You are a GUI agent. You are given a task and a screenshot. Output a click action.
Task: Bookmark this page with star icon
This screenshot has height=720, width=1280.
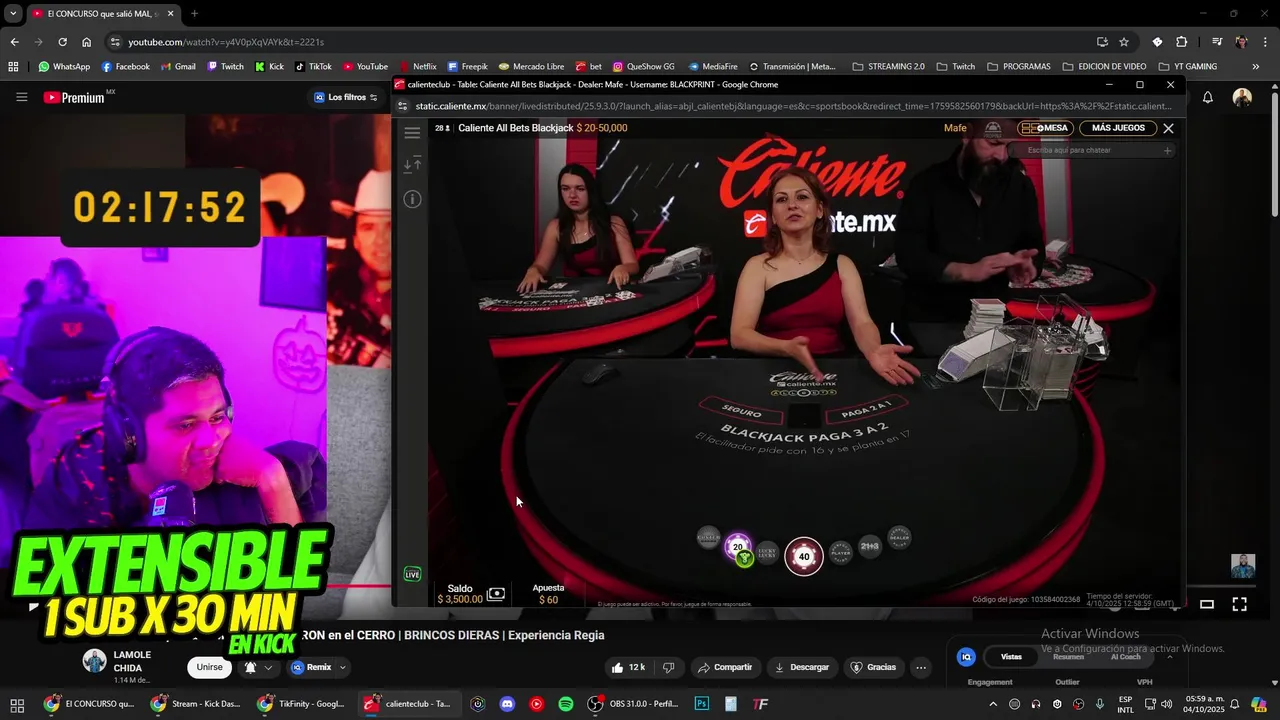click(1124, 42)
